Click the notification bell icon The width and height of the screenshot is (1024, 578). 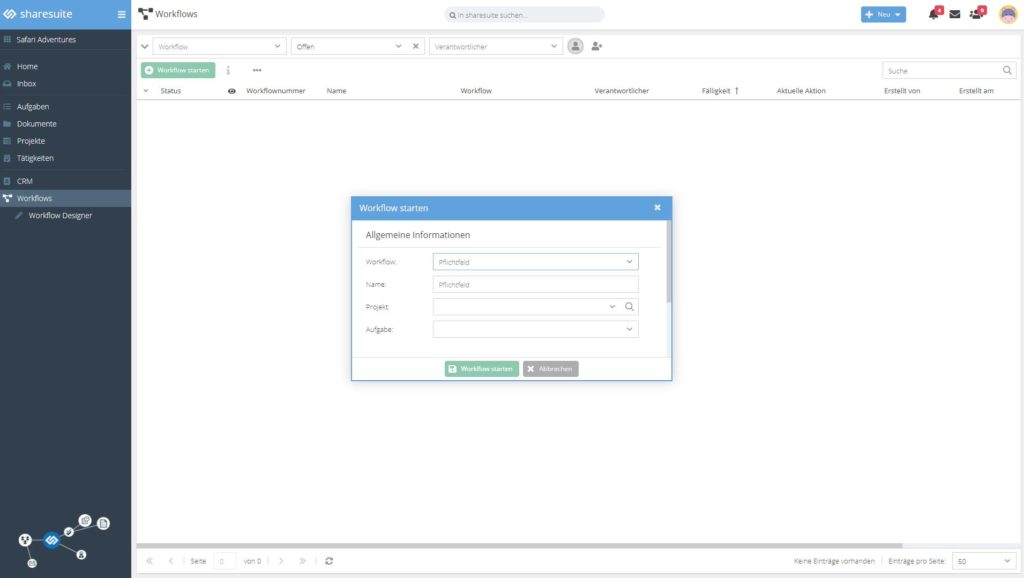point(933,14)
